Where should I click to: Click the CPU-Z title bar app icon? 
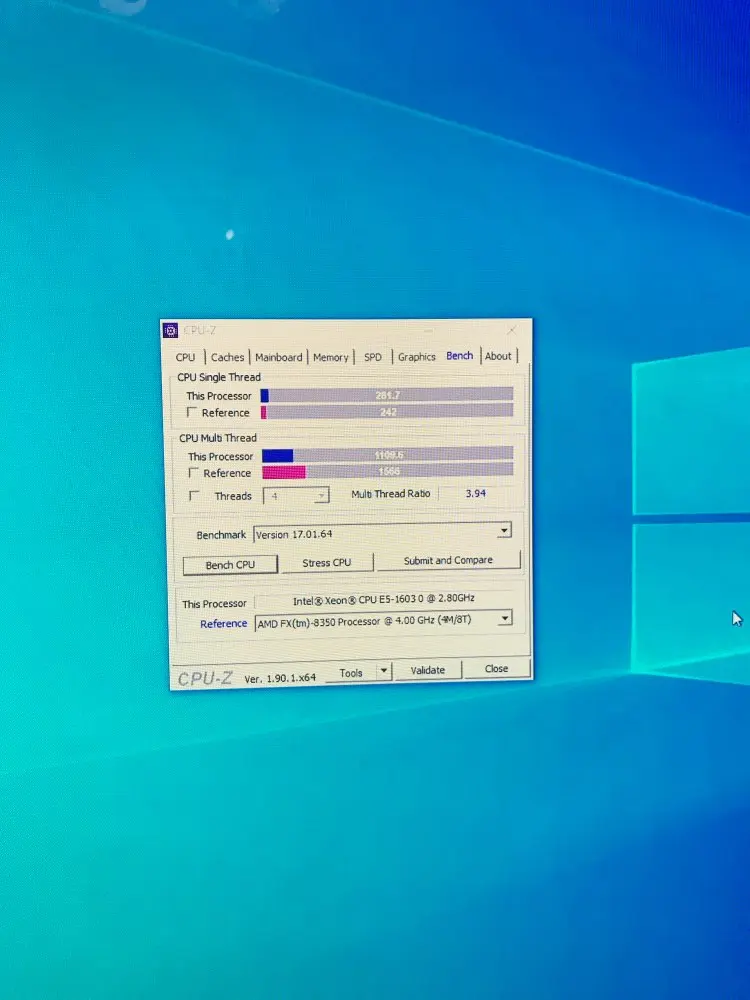(170, 331)
